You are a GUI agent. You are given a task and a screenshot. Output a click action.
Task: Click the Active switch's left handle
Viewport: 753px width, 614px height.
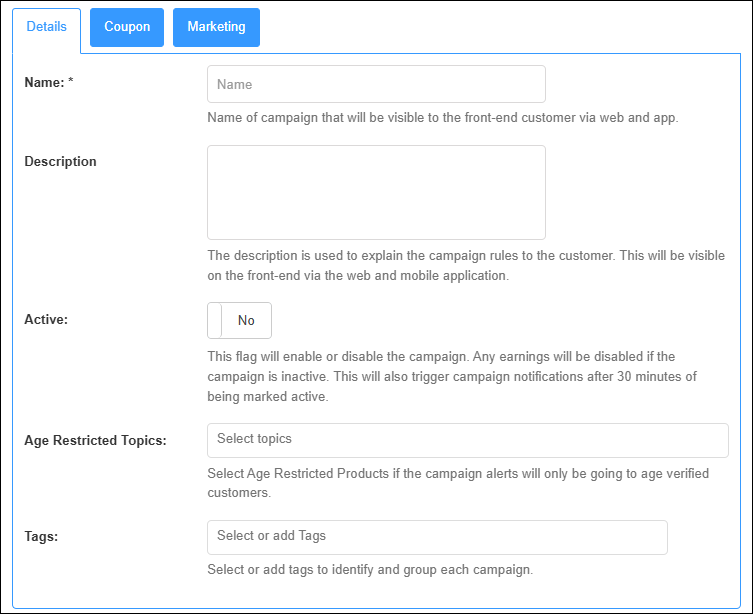215,321
